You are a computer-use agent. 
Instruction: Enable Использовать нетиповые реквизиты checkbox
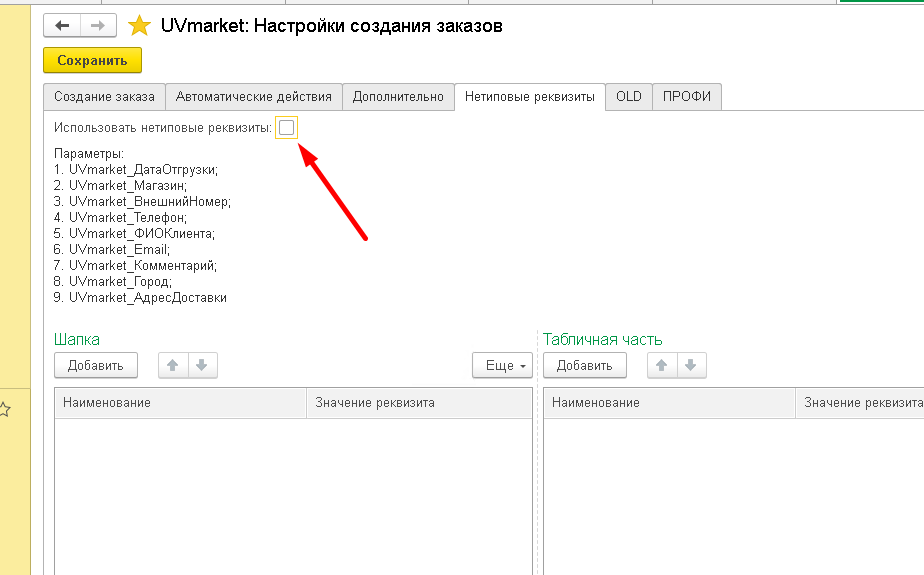(x=286, y=127)
